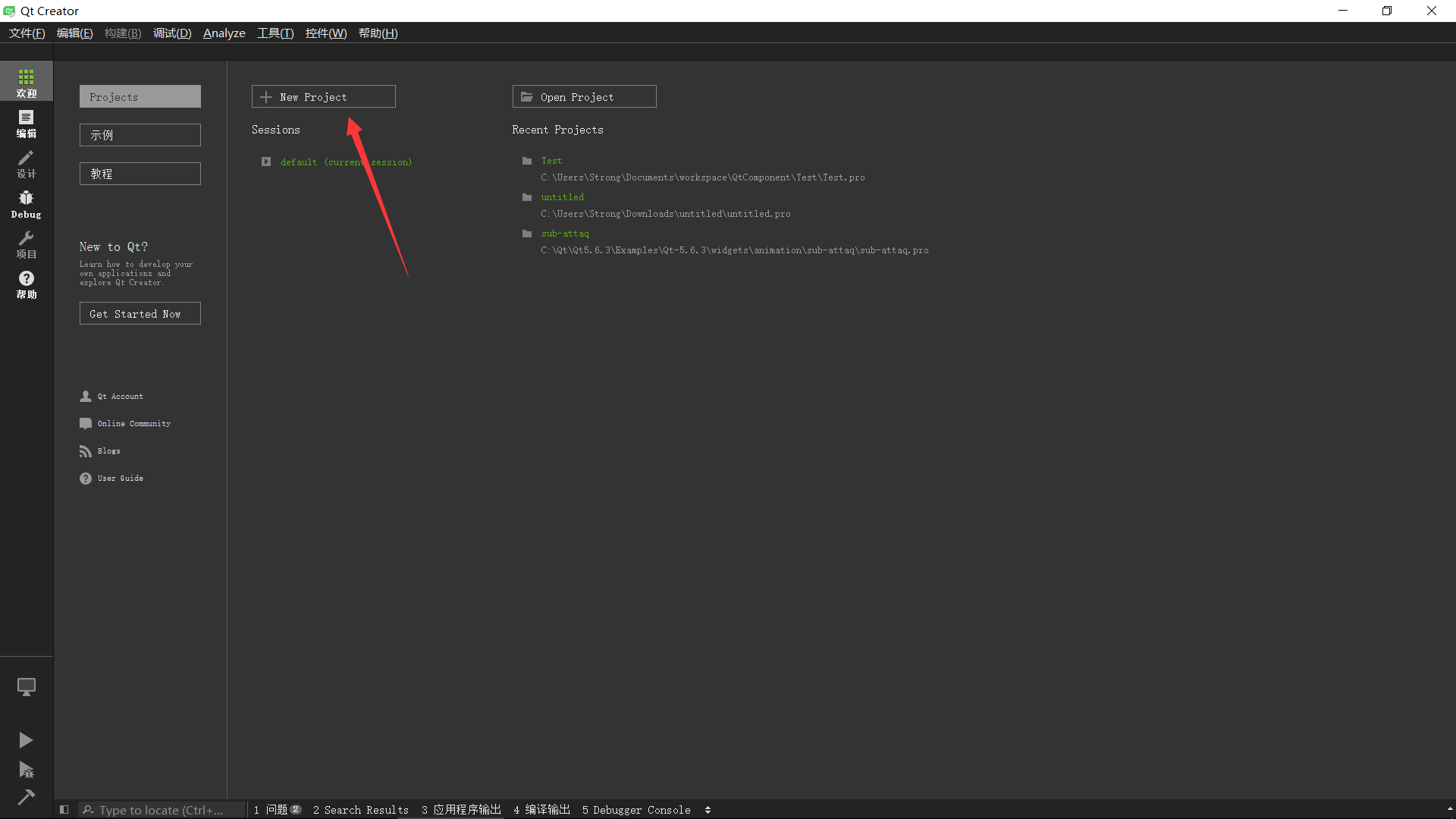Image resolution: width=1456 pixels, height=819 pixels.
Task: Click the Type to locate input field
Action: pos(163,810)
